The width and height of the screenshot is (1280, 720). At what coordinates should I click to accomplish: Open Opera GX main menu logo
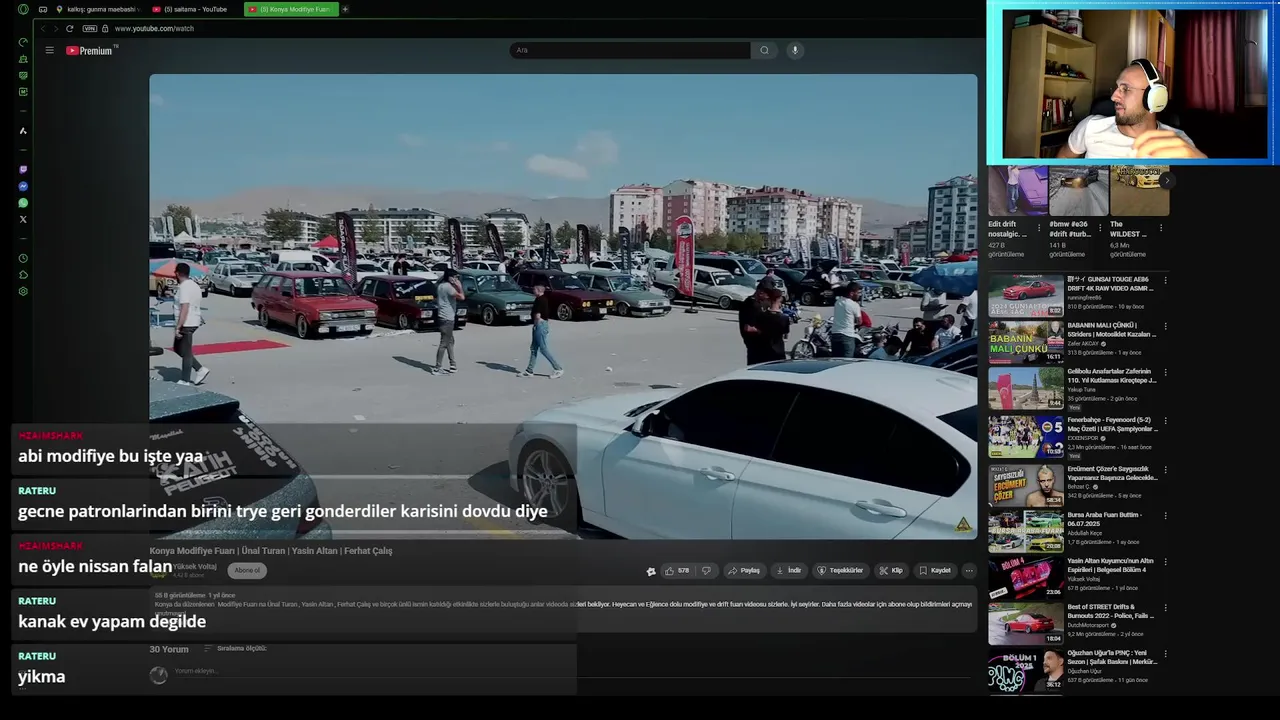pos(23,9)
